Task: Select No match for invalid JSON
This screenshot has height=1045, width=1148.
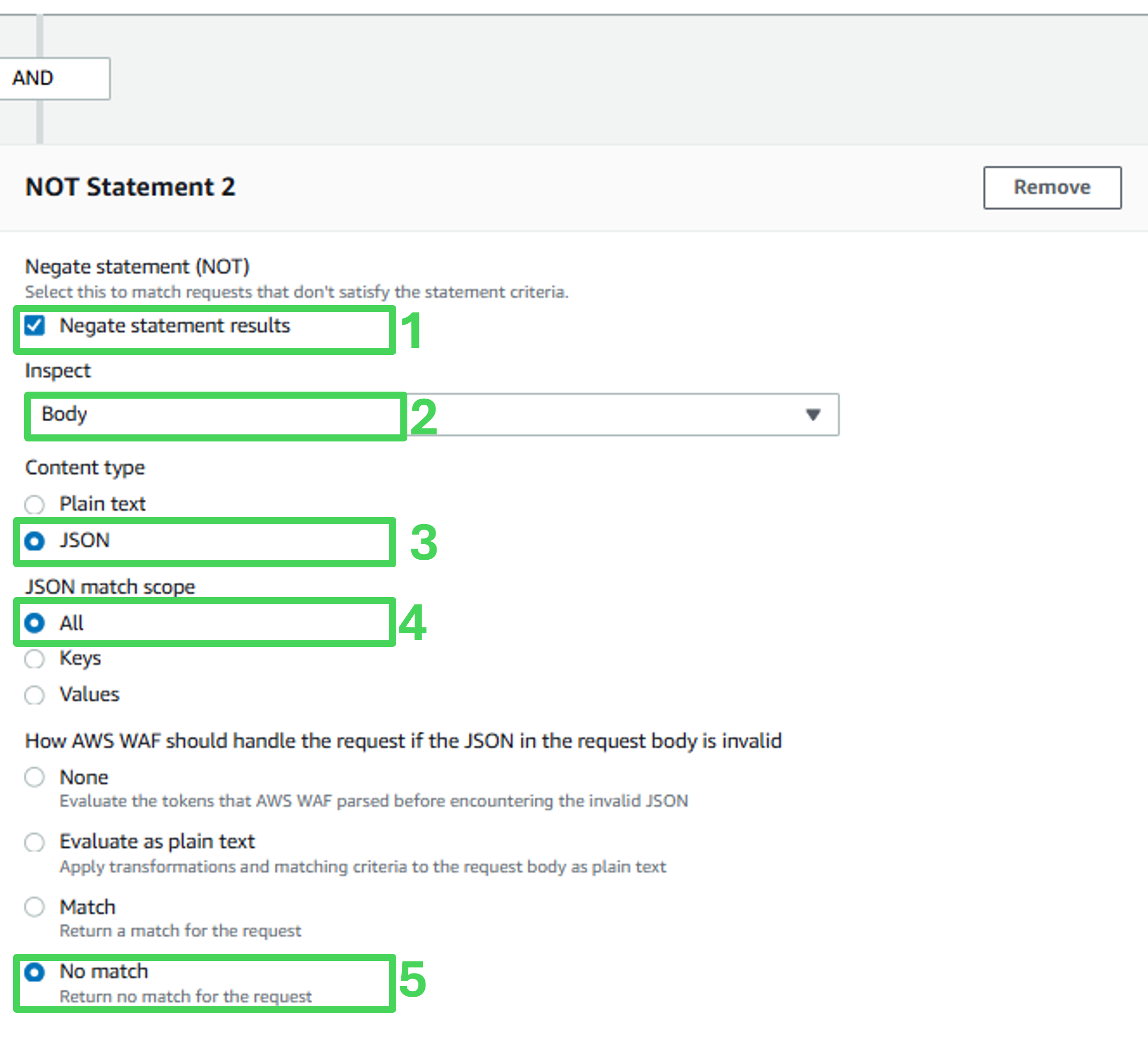Action: click(35, 972)
